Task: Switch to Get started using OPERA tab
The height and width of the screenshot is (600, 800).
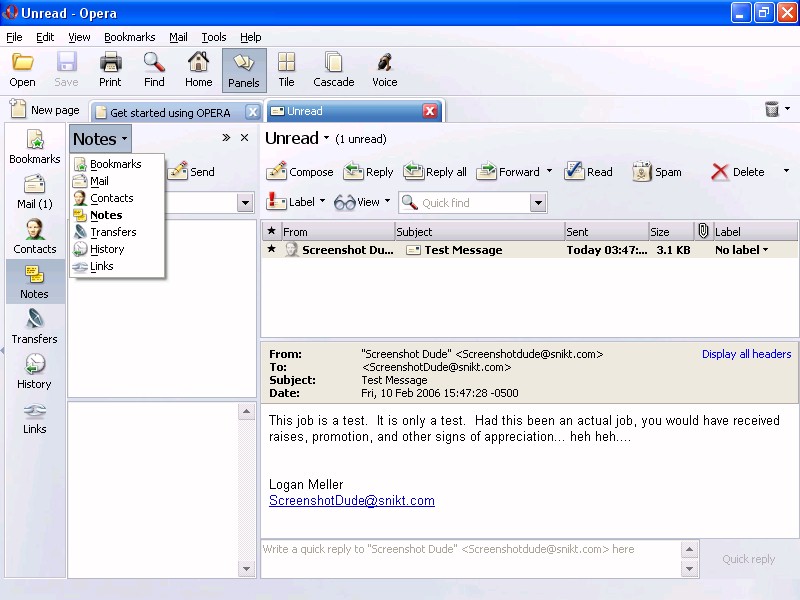Action: 170,112
